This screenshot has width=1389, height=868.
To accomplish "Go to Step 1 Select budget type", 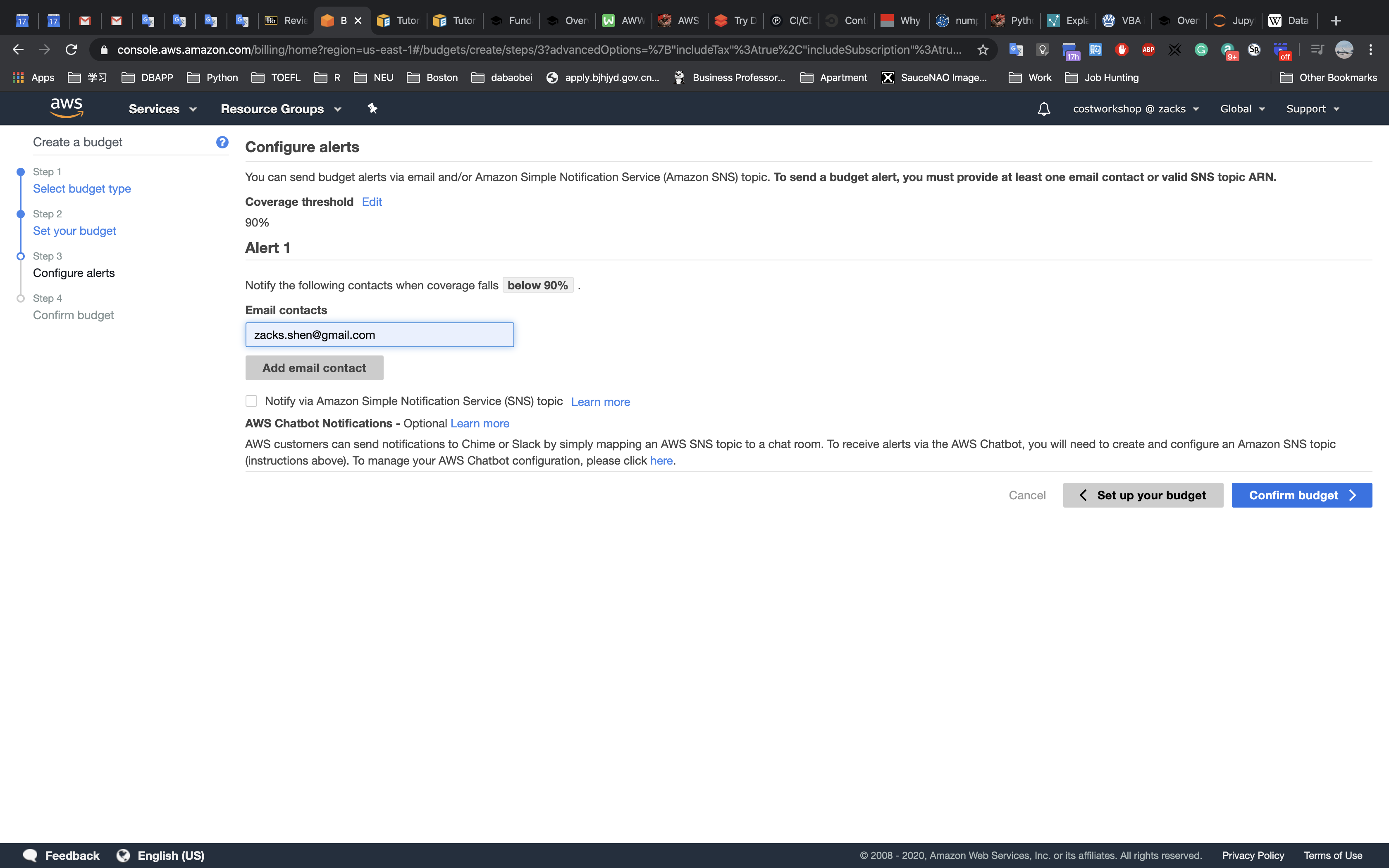I will [x=81, y=188].
